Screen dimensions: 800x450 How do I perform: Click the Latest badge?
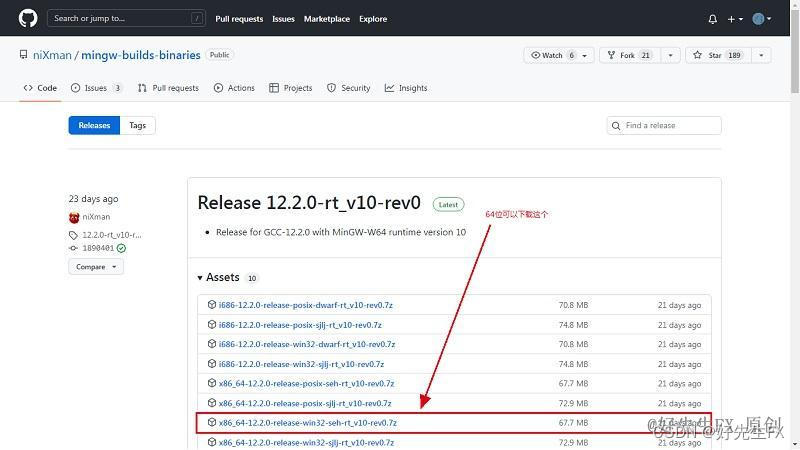point(448,205)
